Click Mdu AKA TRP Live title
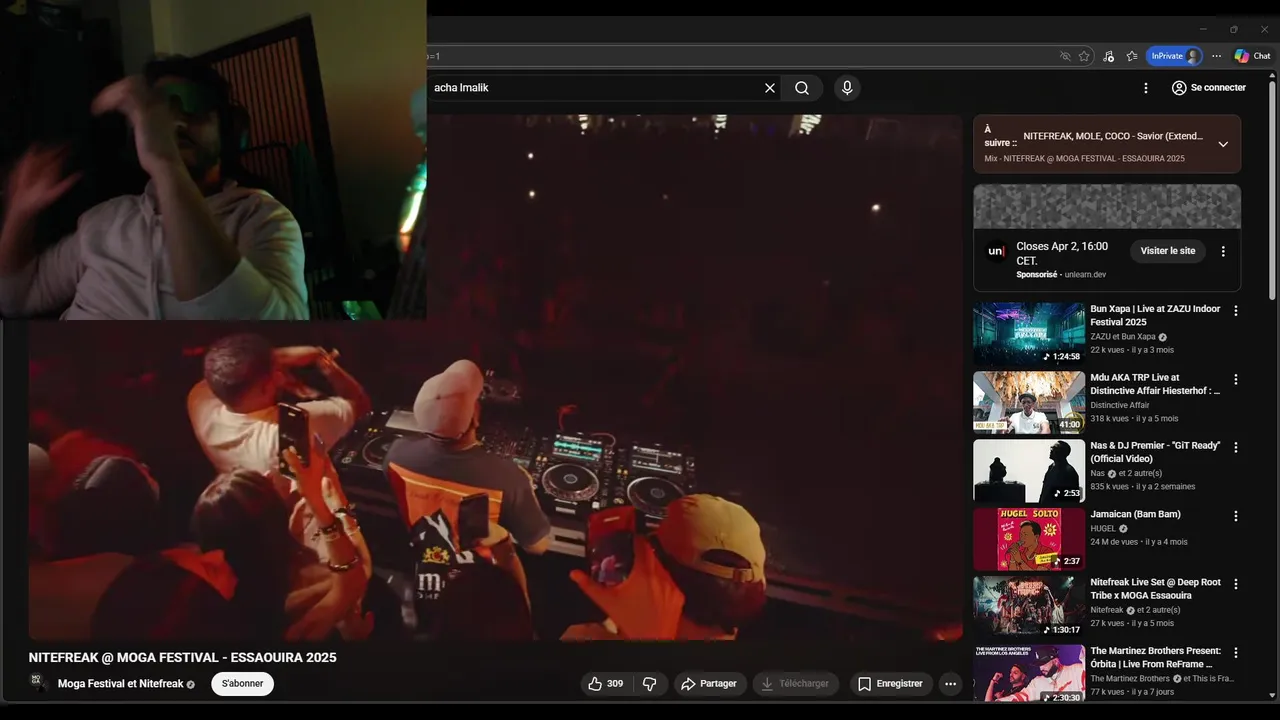Image resolution: width=1280 pixels, height=720 pixels. tap(1155, 384)
